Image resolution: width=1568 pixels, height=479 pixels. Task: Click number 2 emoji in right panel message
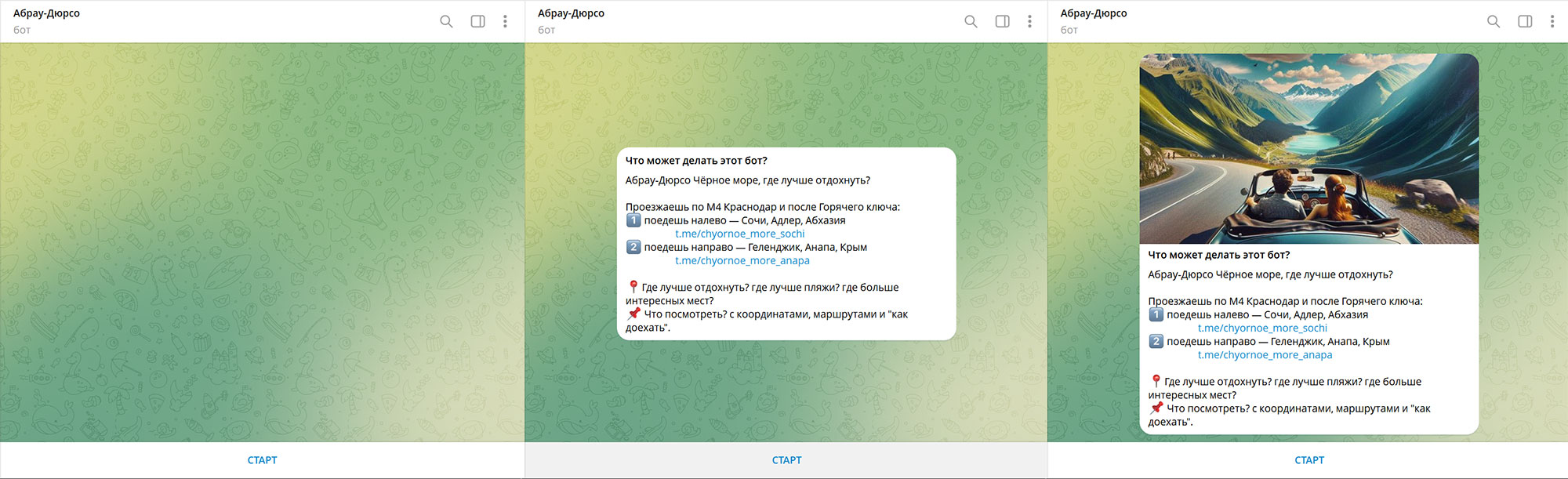[1156, 341]
